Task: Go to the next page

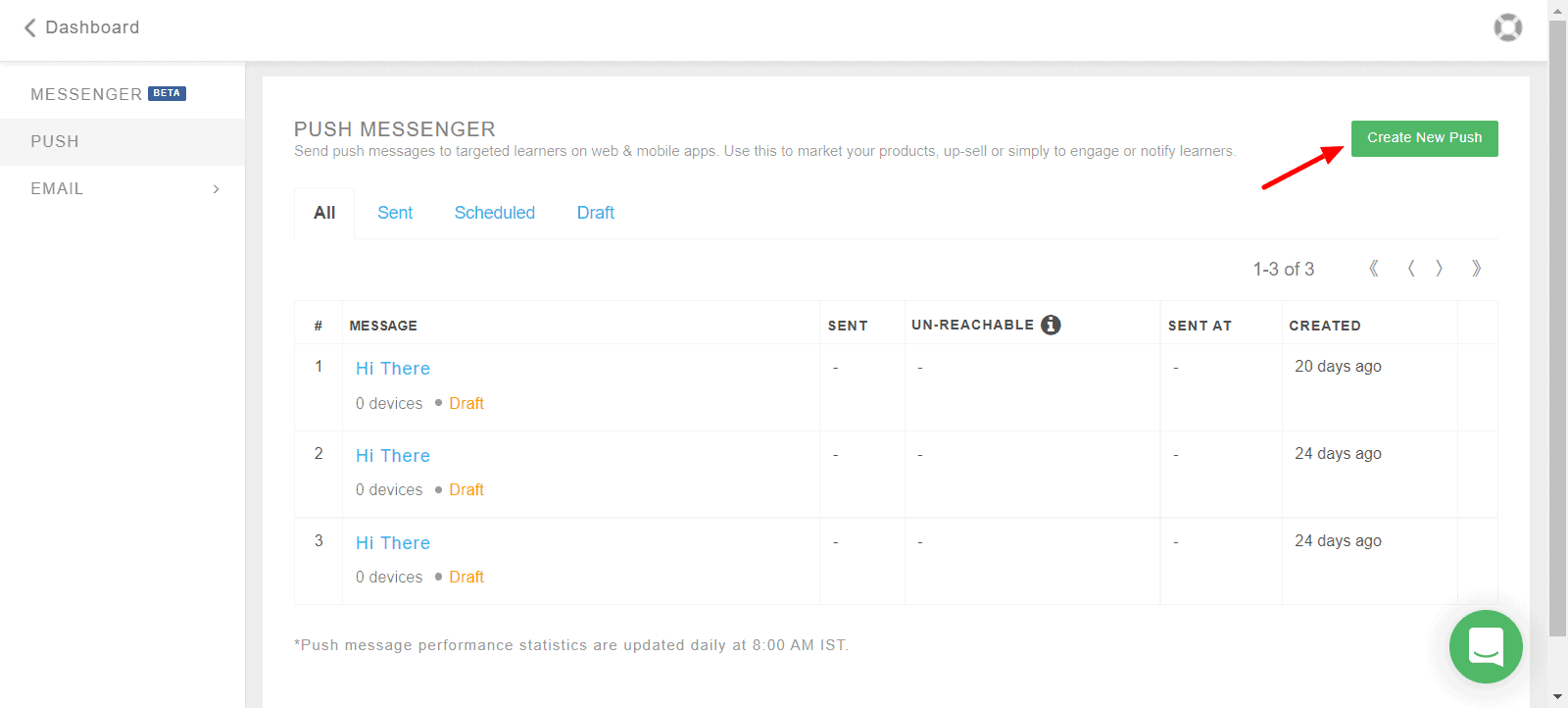Action: click(1440, 269)
